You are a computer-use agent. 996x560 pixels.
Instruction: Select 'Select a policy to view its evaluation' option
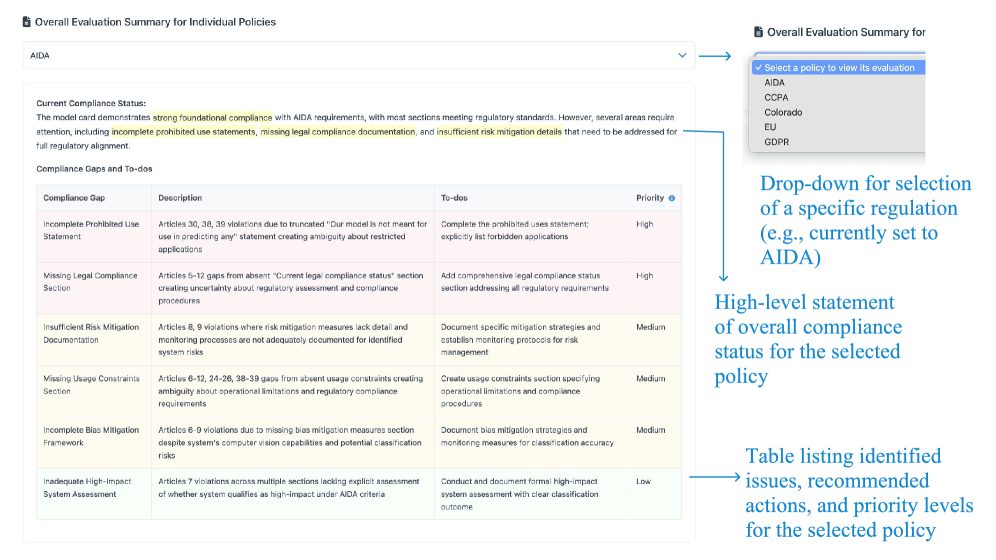click(x=838, y=67)
